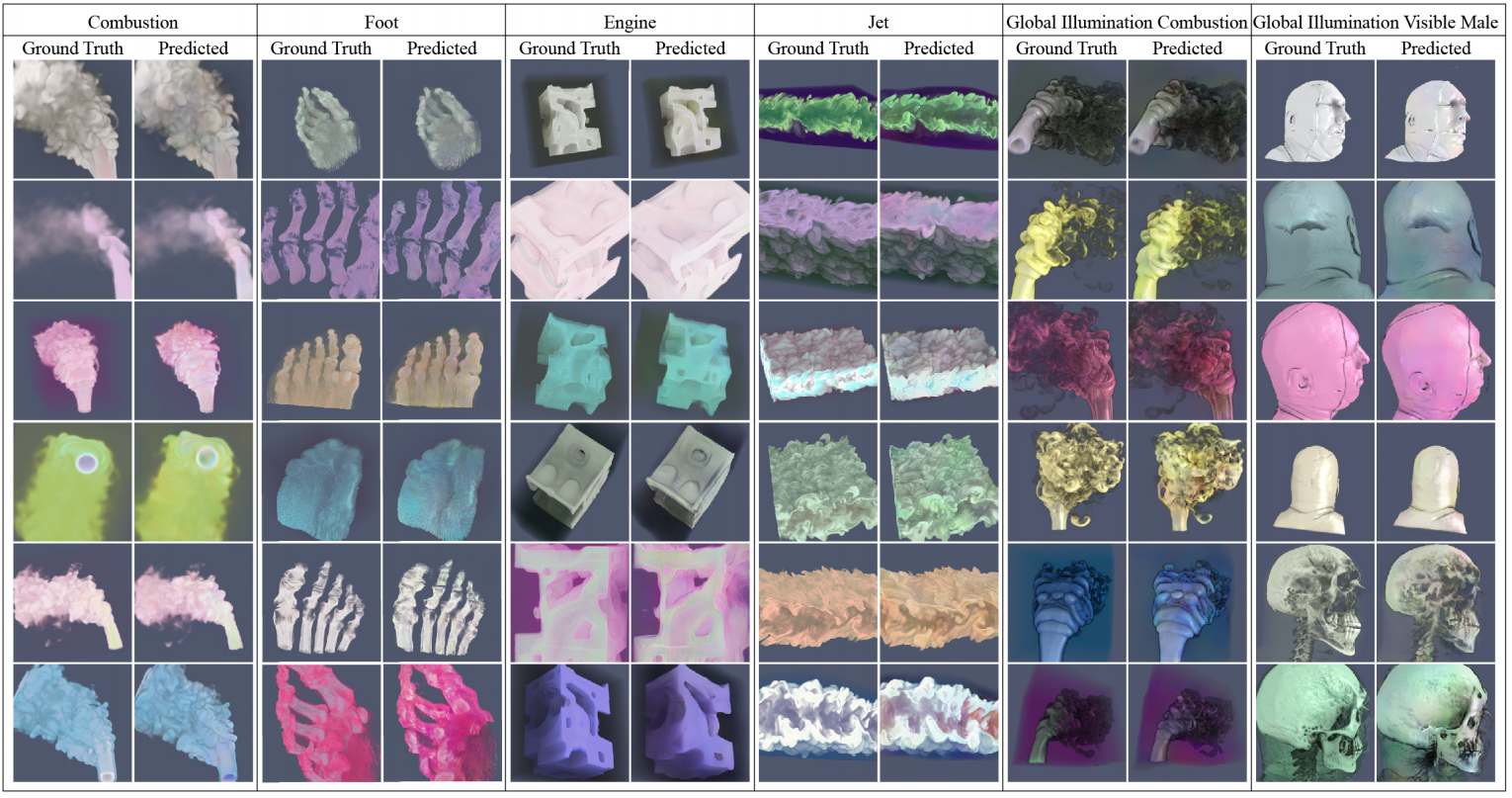1512x798 pixels.
Task: Click Ground Truth label under Combustion
Action: (x=72, y=47)
